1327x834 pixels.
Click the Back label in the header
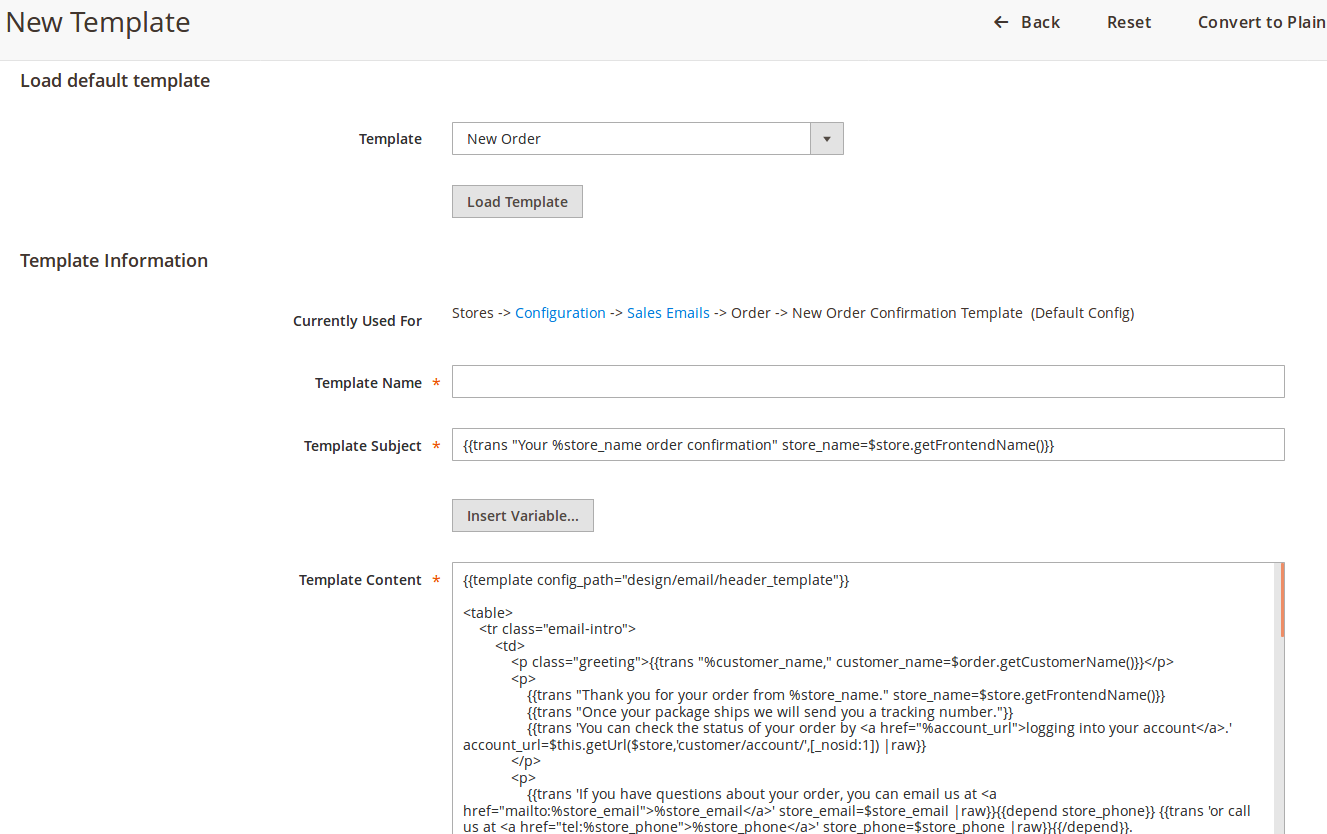pyautogui.click(x=1040, y=21)
